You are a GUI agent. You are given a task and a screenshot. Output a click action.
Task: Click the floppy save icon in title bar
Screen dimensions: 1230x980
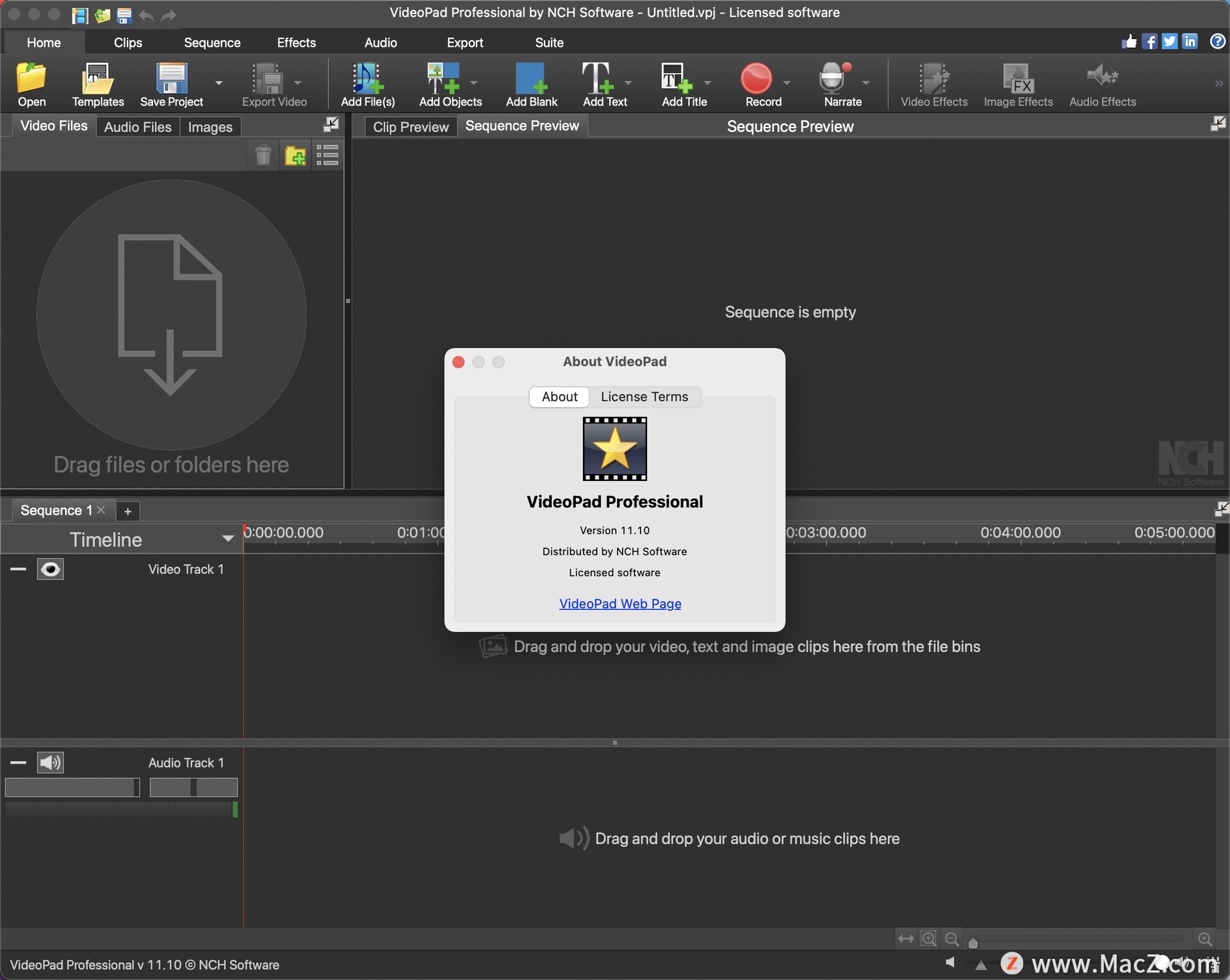pos(124,15)
